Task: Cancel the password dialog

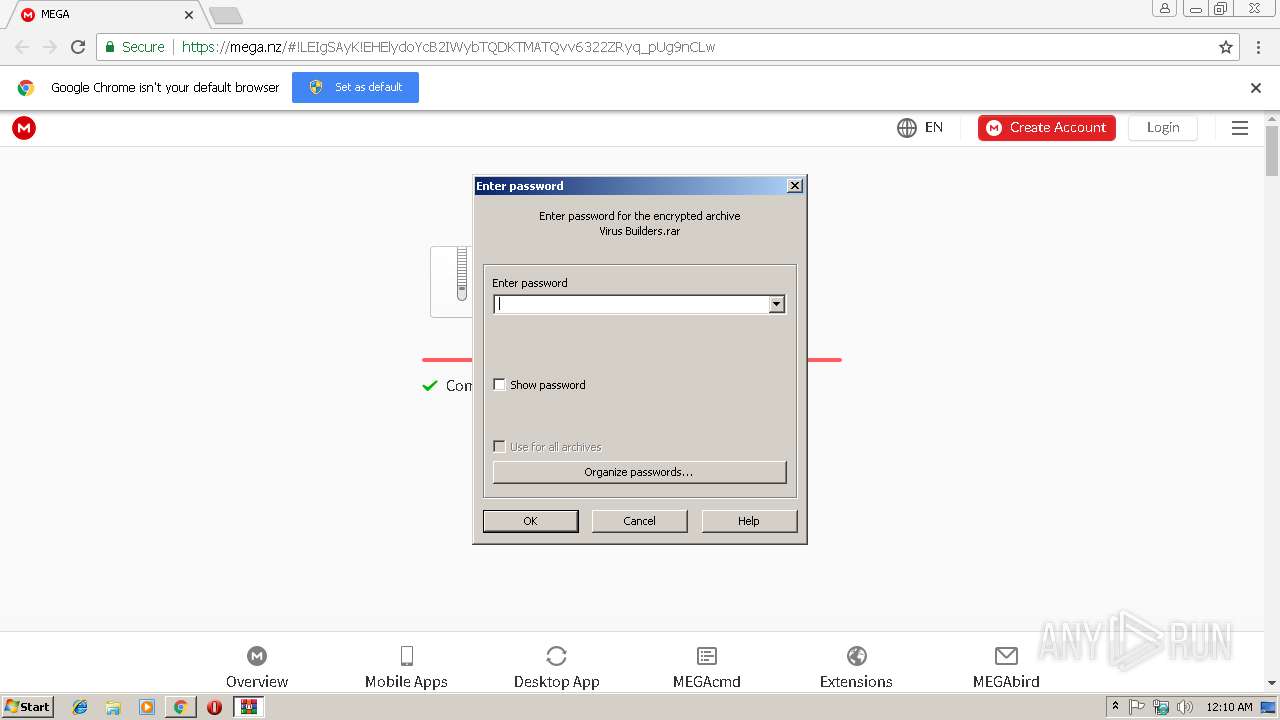Action: coord(639,521)
